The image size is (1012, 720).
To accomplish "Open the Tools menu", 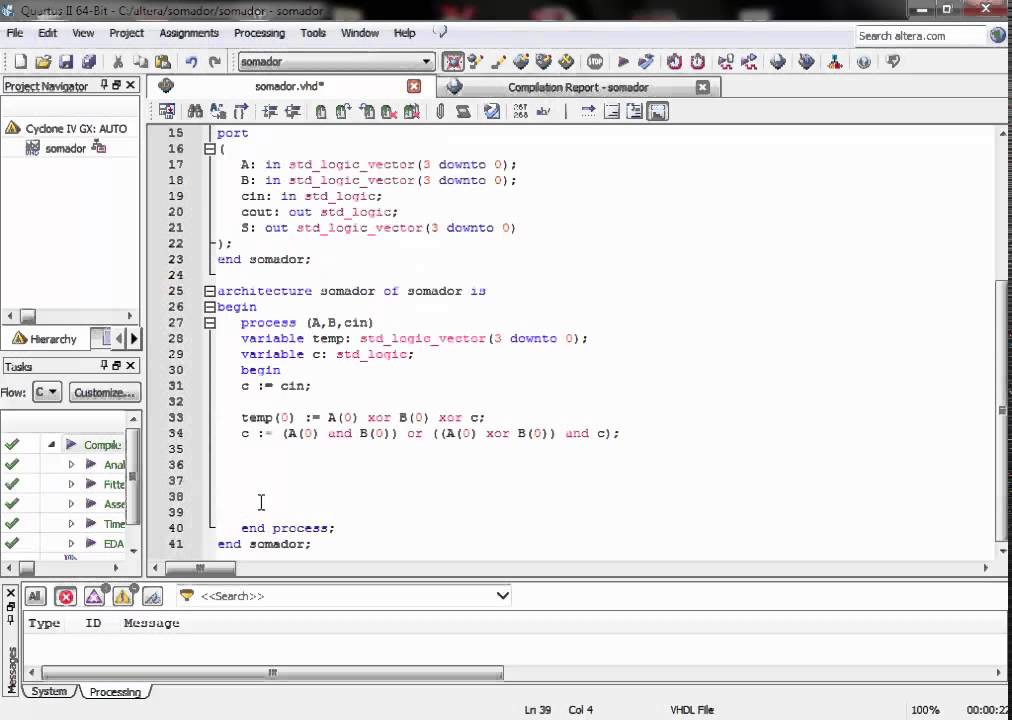I will tap(313, 33).
